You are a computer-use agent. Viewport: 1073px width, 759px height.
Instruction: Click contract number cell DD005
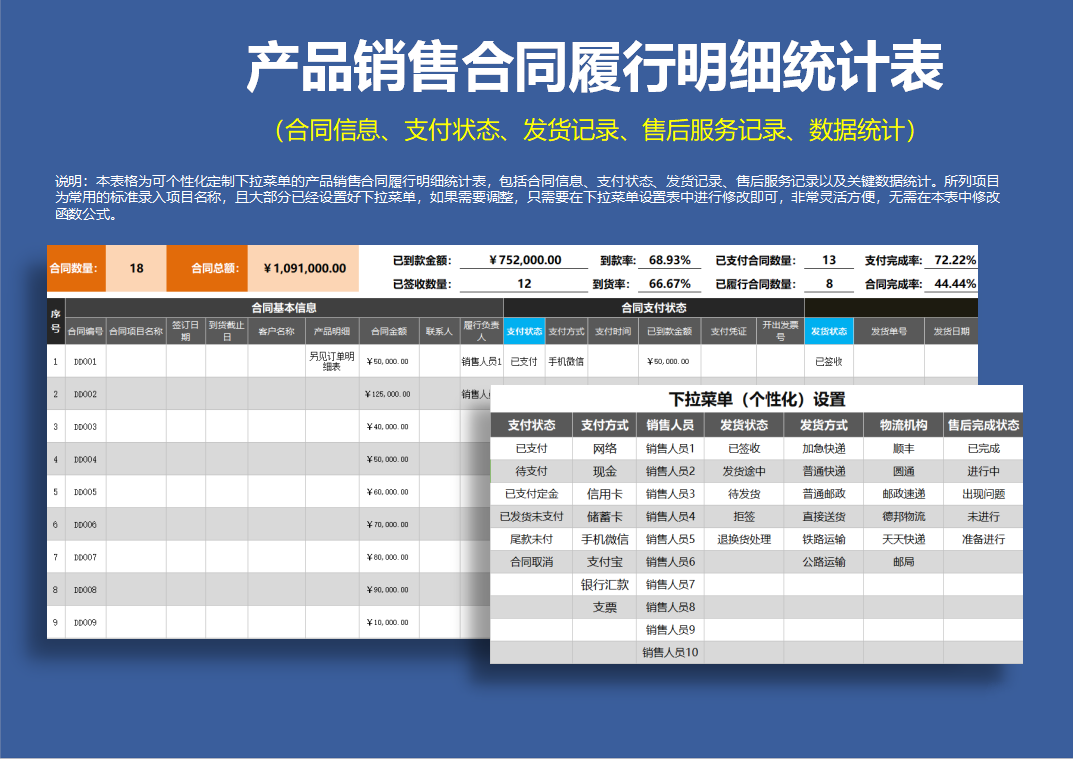click(86, 492)
